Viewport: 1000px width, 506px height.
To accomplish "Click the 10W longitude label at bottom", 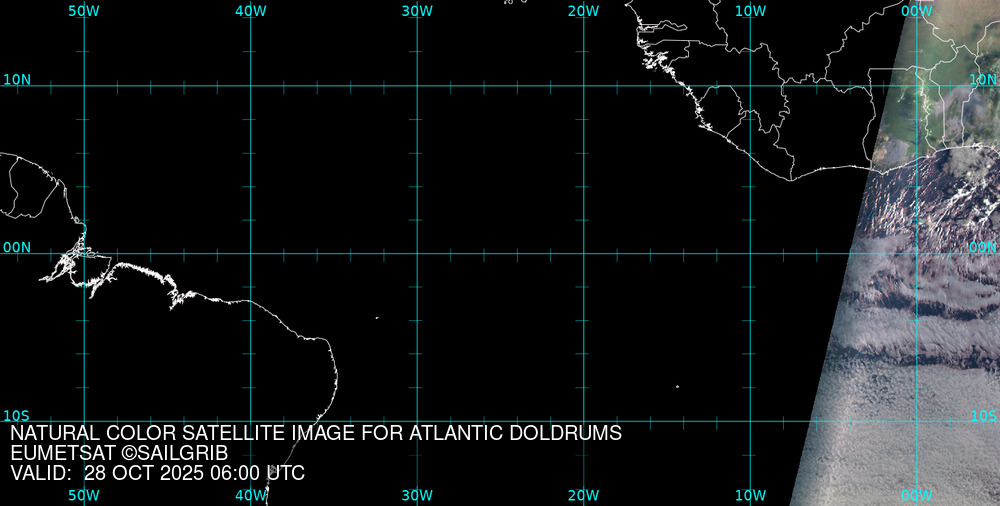I will 750,495.
